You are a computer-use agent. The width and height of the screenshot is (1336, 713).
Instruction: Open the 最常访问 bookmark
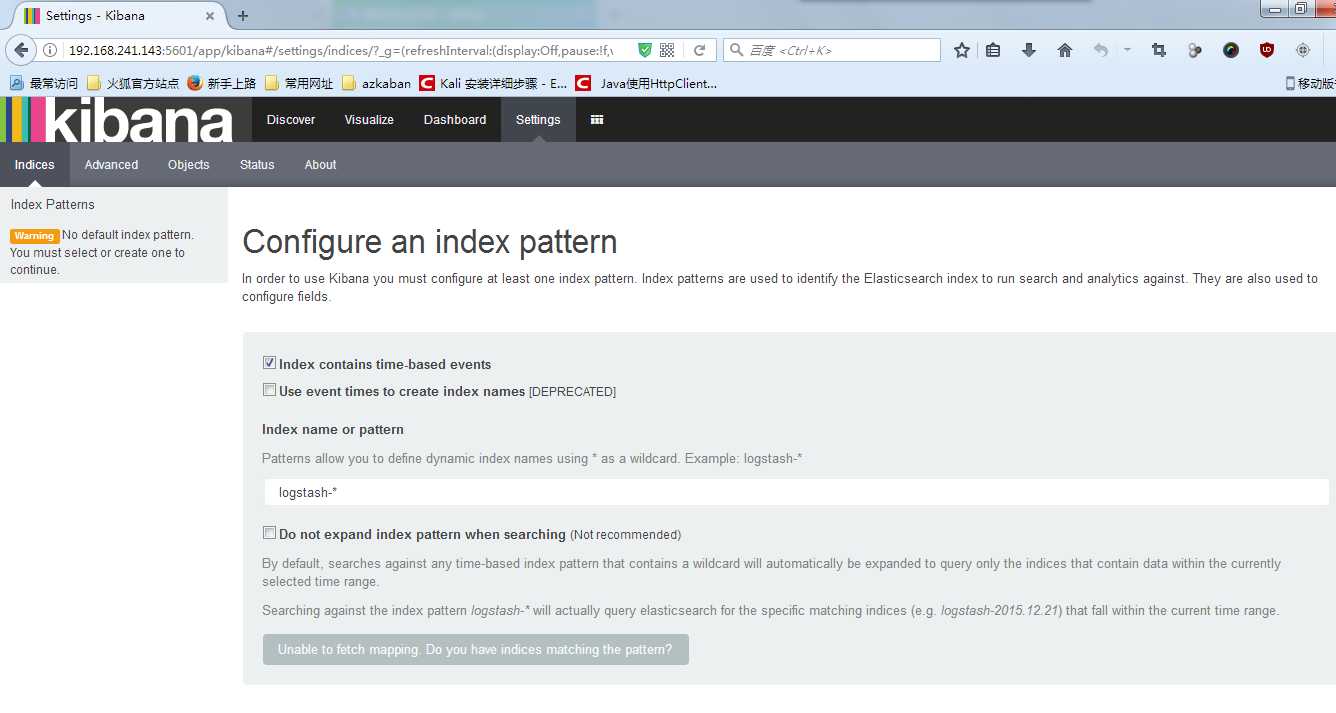coord(44,83)
